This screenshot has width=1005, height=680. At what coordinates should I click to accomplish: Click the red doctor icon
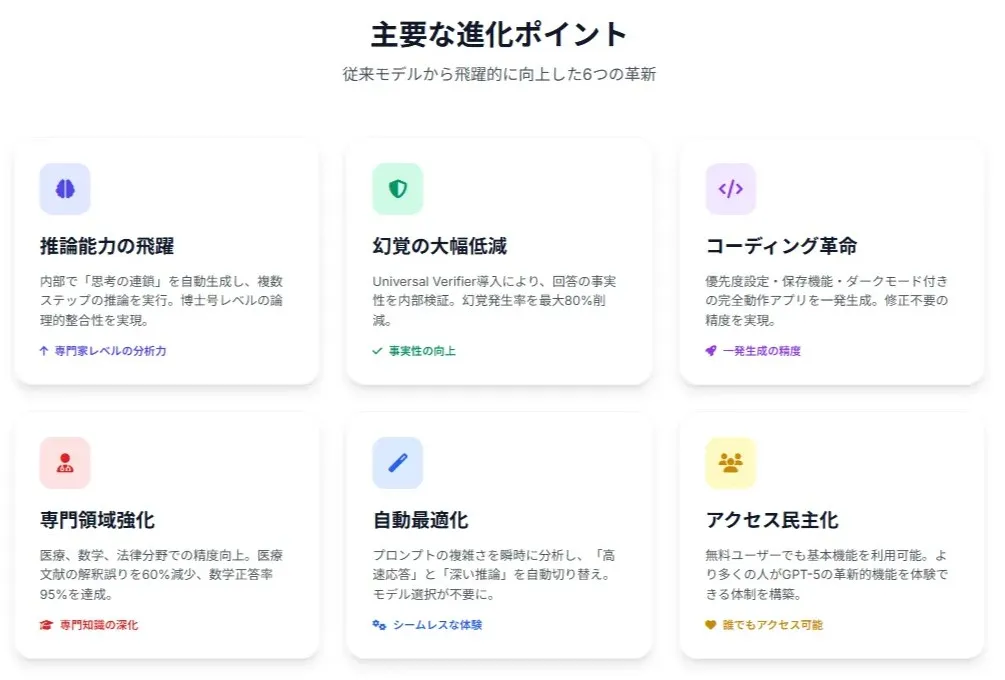(x=65, y=463)
